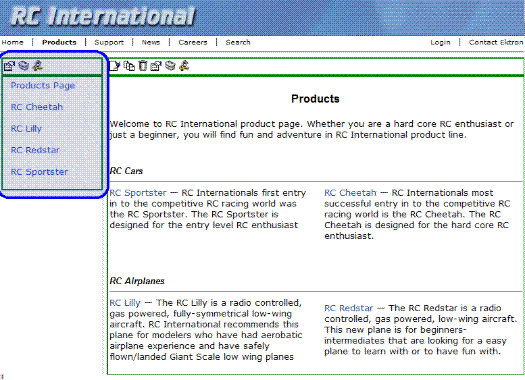Click the two-pages copy icon in content toolbar
The height and width of the screenshot is (380, 525).
tap(129, 66)
